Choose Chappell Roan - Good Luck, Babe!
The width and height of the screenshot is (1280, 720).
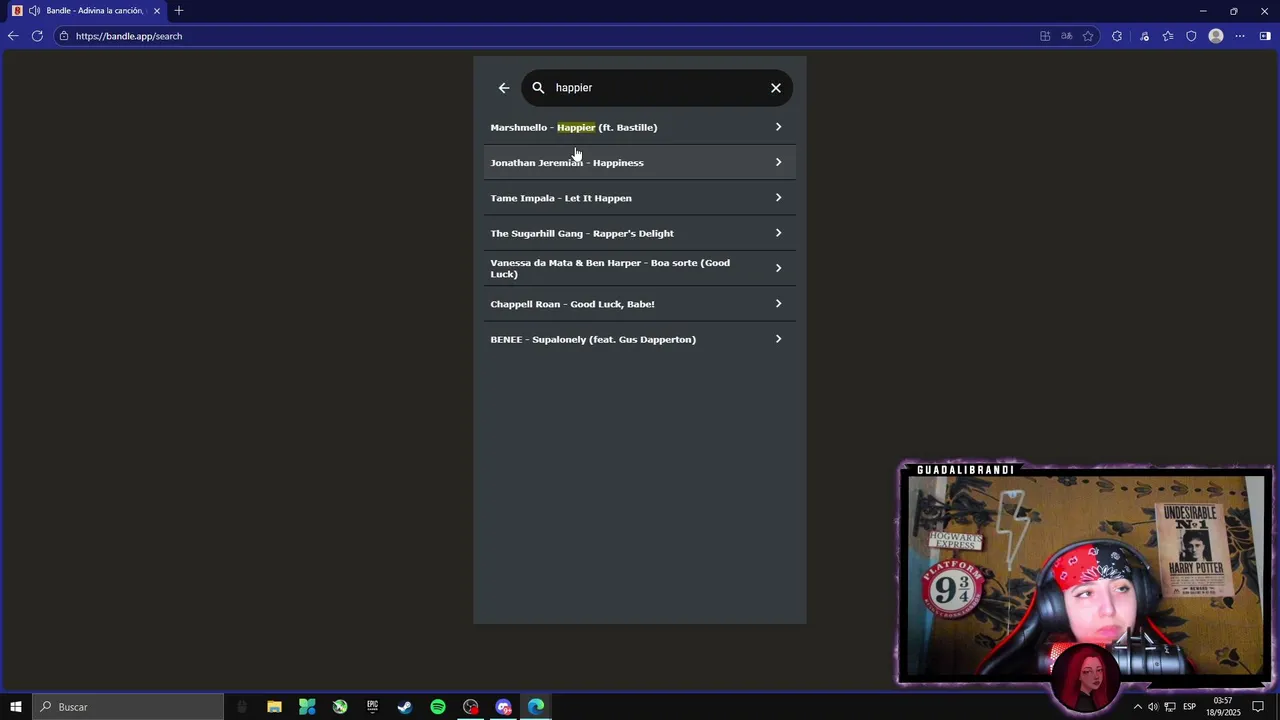coord(640,304)
